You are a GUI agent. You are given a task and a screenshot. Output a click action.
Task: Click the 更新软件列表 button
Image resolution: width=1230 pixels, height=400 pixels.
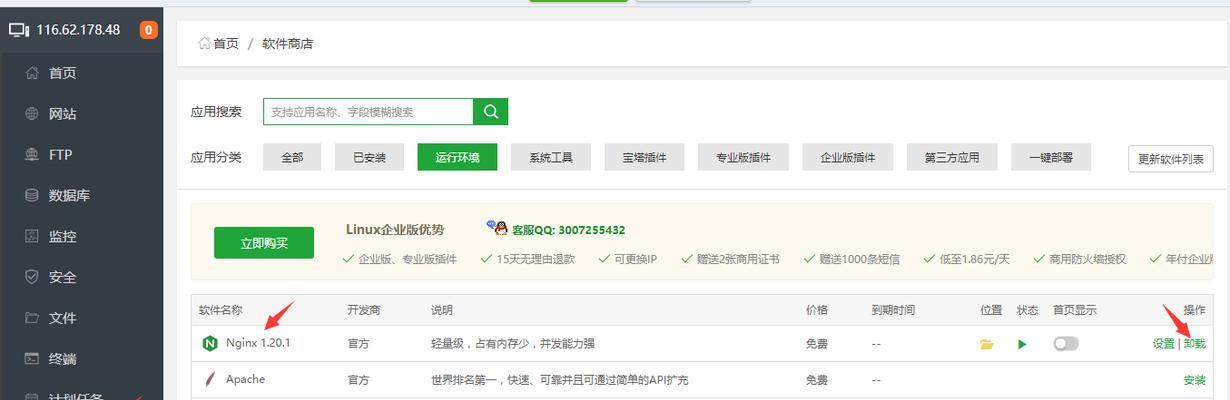click(1171, 158)
